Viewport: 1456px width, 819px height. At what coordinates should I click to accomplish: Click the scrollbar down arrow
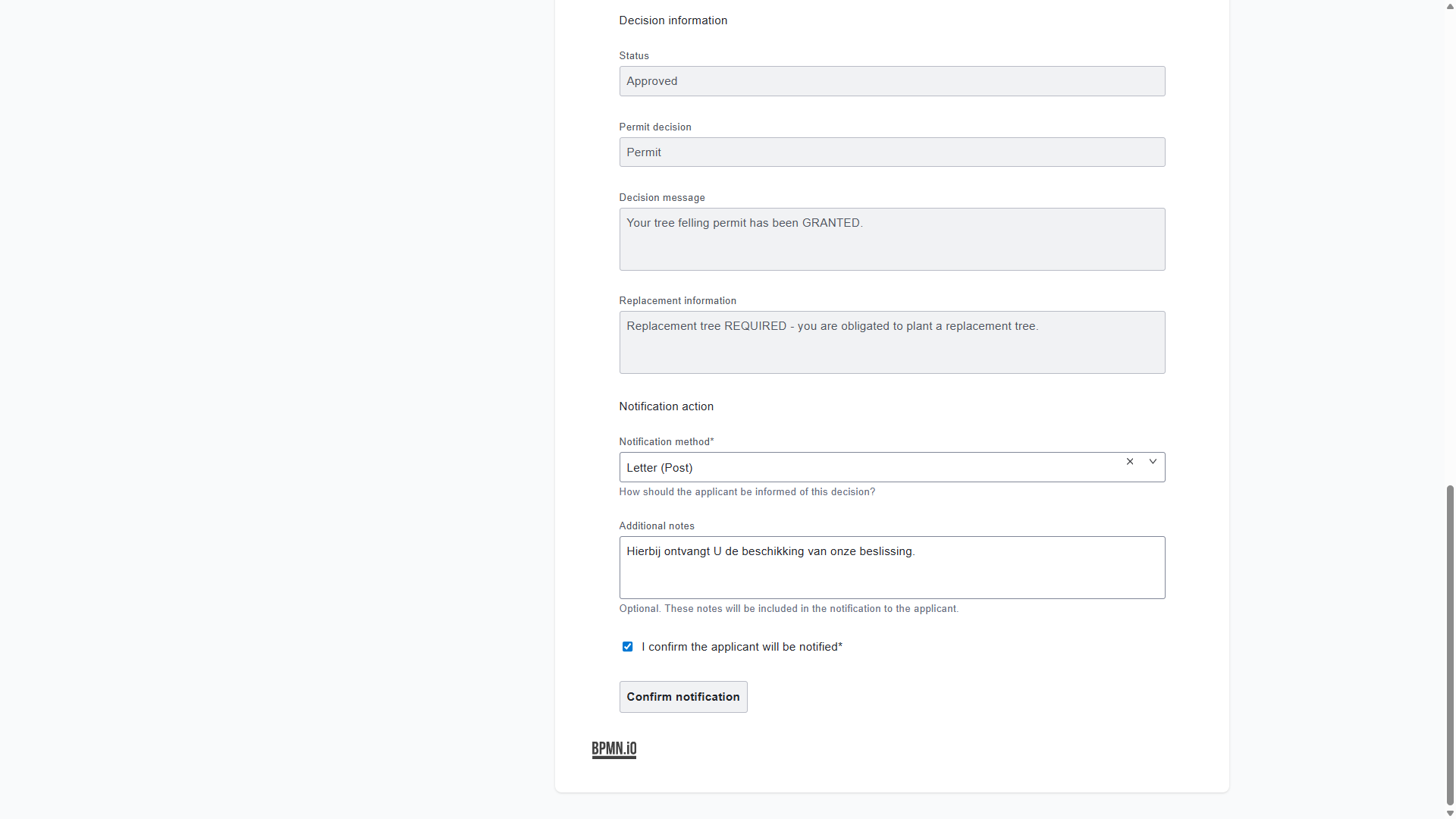[1449, 812]
